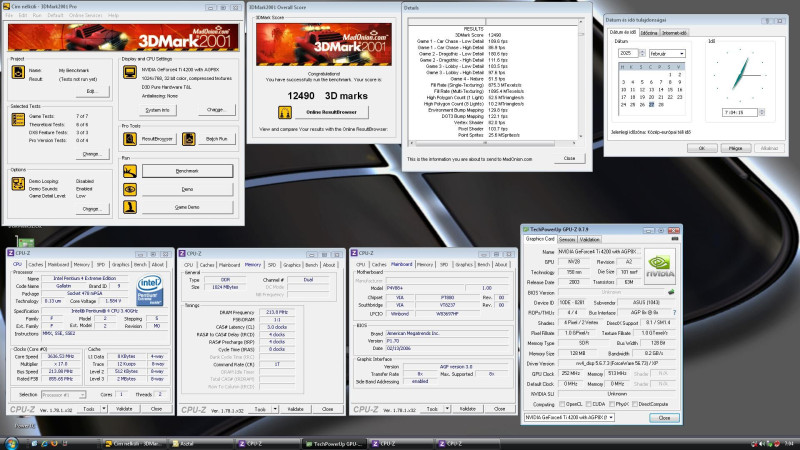Open Graphics tab in the rightmost CPU-Z window
800x450 pixels.
[x=464, y=264]
